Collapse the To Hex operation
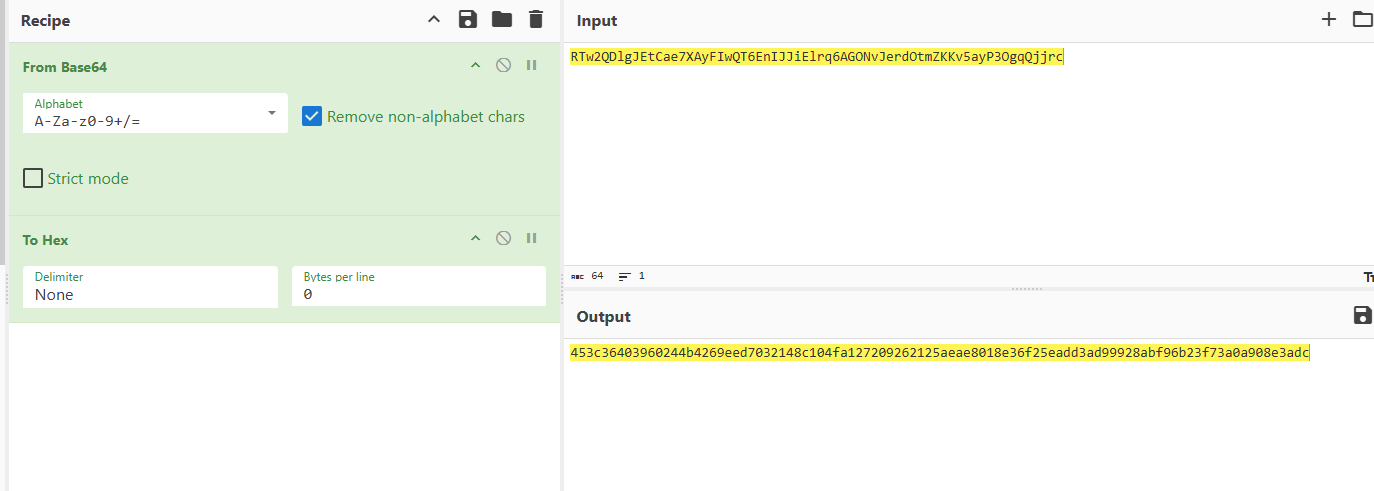The width and height of the screenshot is (1374, 491). [476, 238]
